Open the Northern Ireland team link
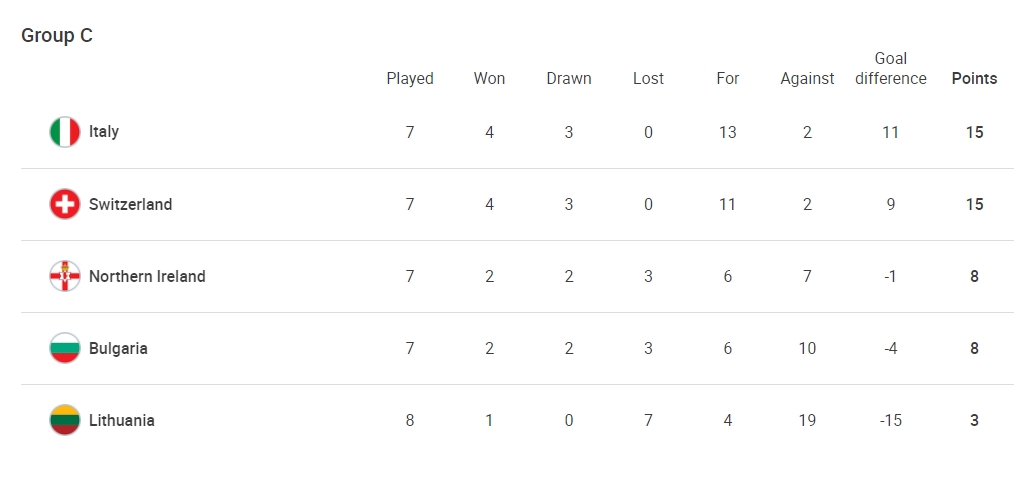Screen dimensions: 1036x478 pyautogui.click(x=147, y=276)
